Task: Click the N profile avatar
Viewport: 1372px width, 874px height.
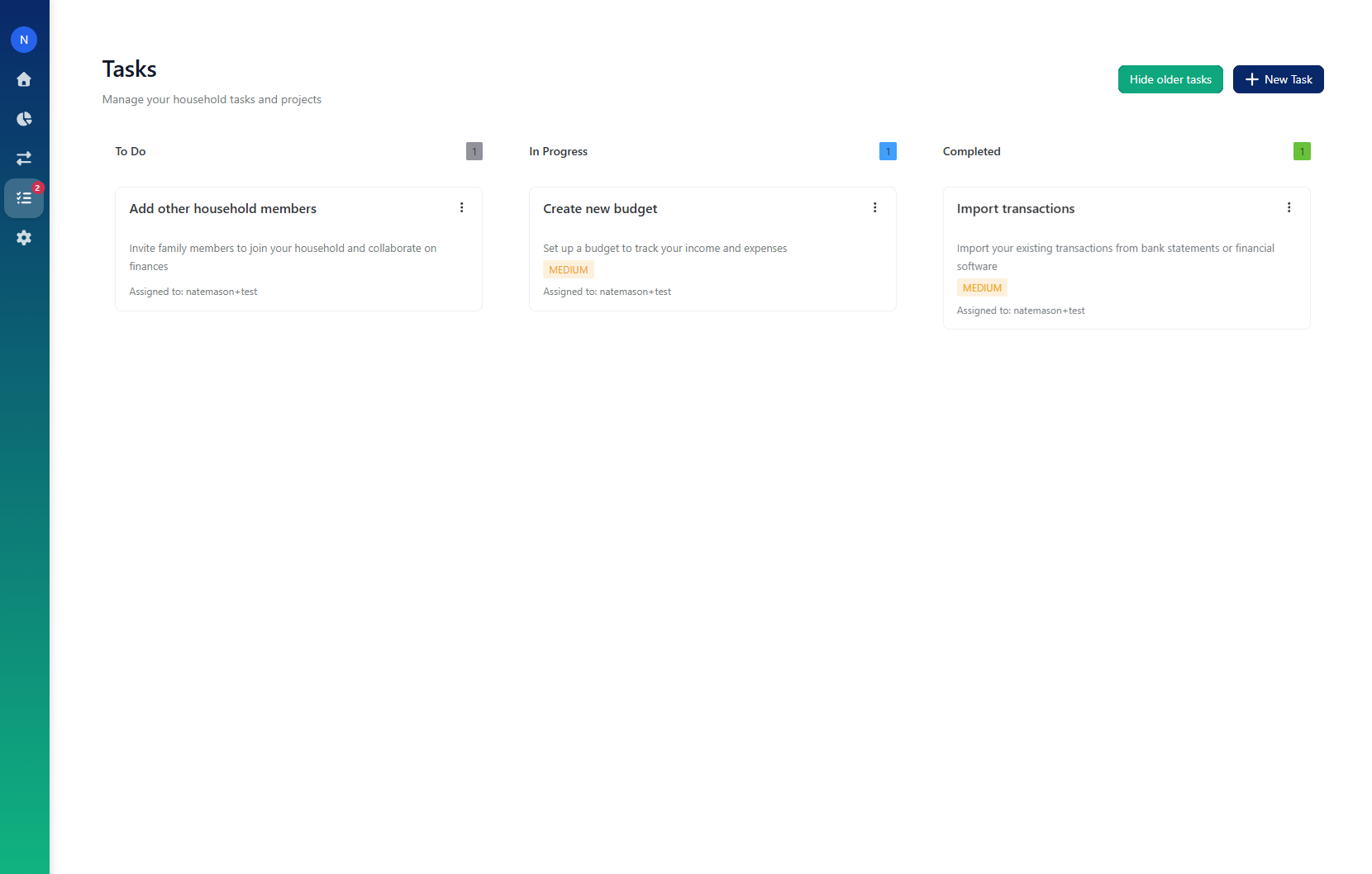Action: [x=24, y=39]
